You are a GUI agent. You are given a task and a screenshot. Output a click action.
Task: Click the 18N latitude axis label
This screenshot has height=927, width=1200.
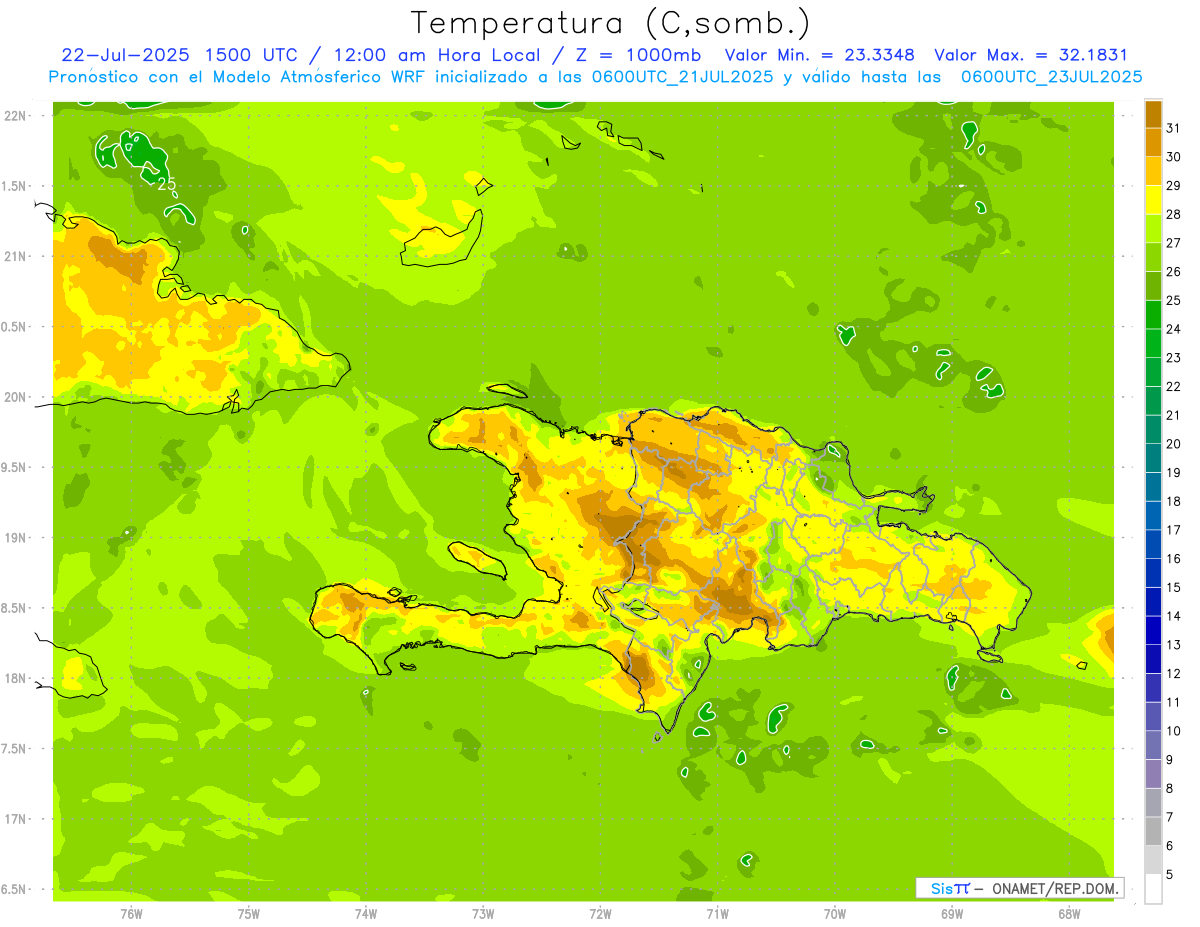coord(15,678)
